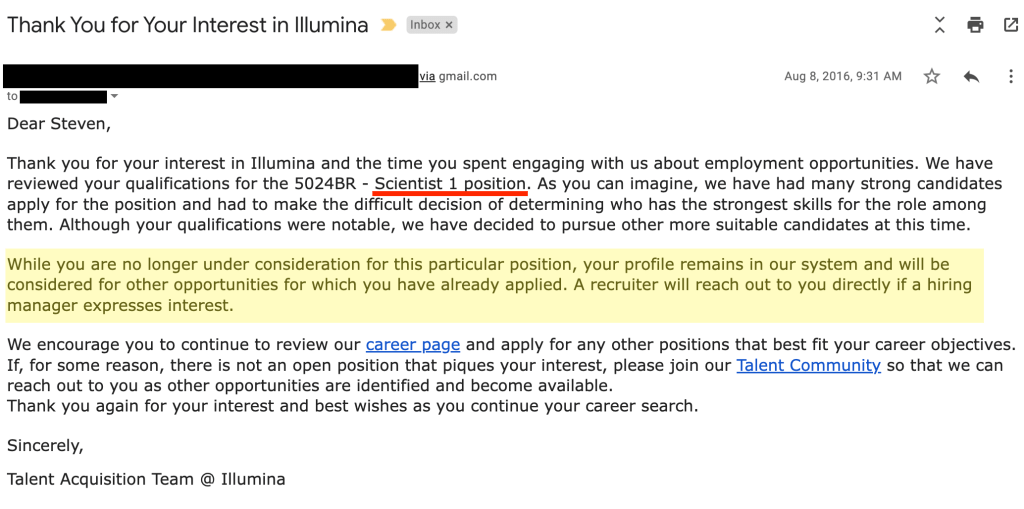Print this email
This screenshot has height=509, width=1024.
click(975, 25)
